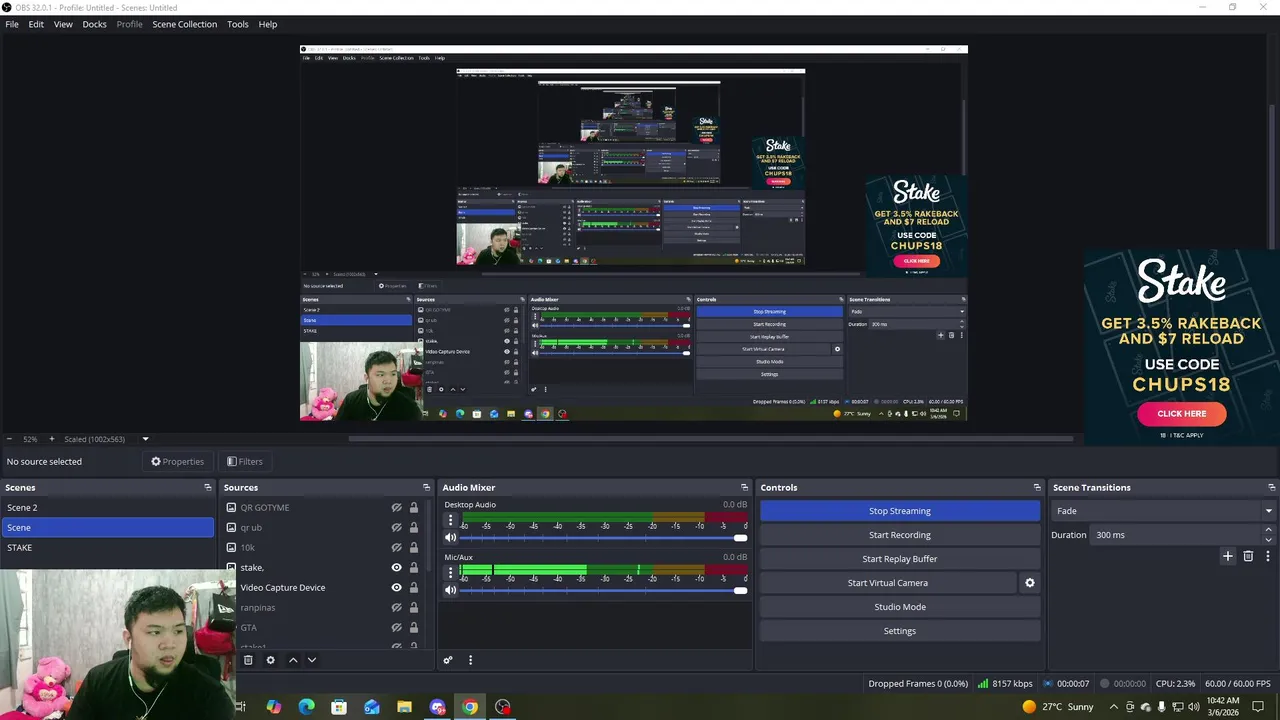Open the Docks menu
This screenshot has height=720, width=1280.
(94, 24)
